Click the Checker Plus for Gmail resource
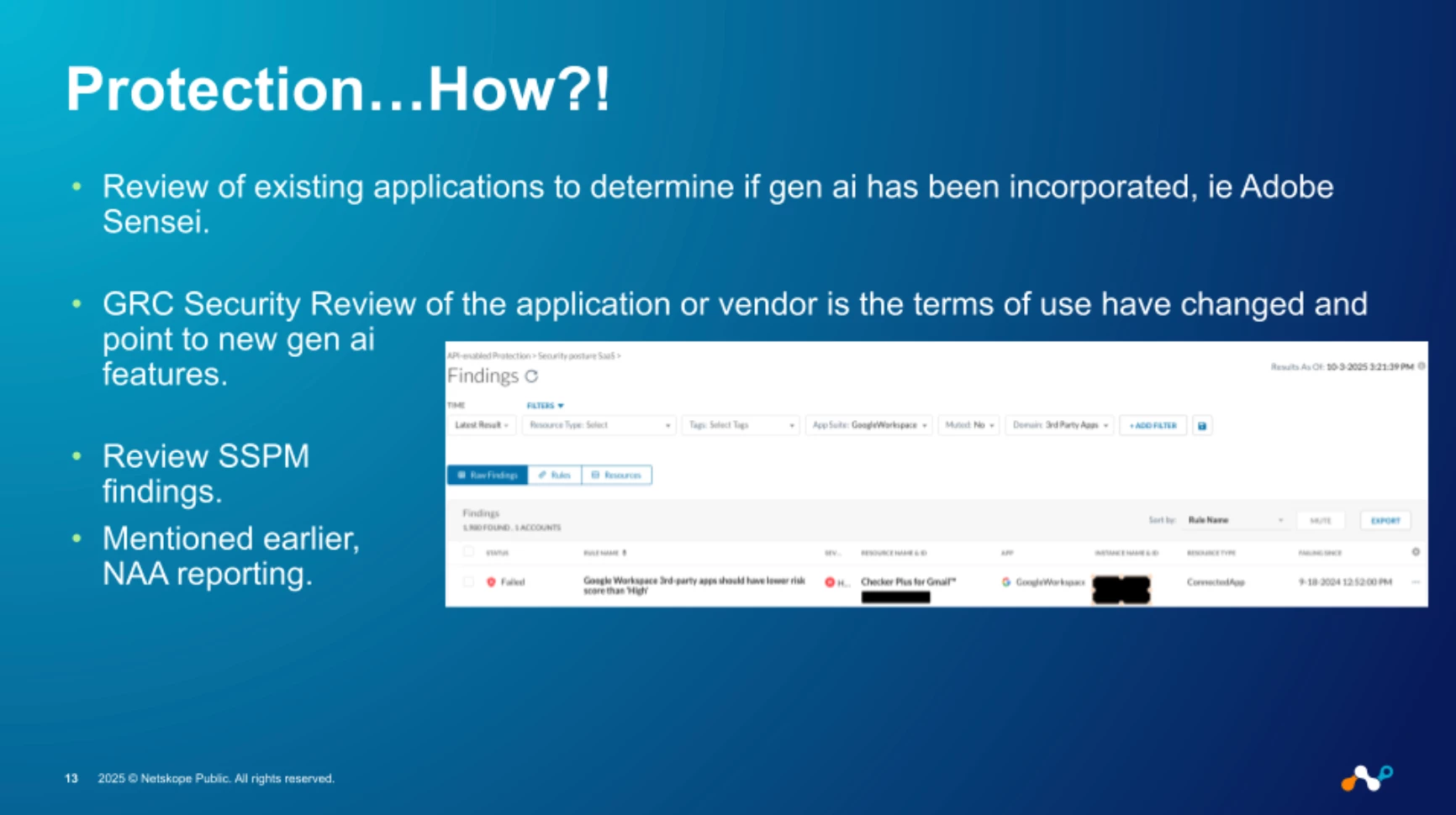The width and height of the screenshot is (1456, 815). click(908, 581)
